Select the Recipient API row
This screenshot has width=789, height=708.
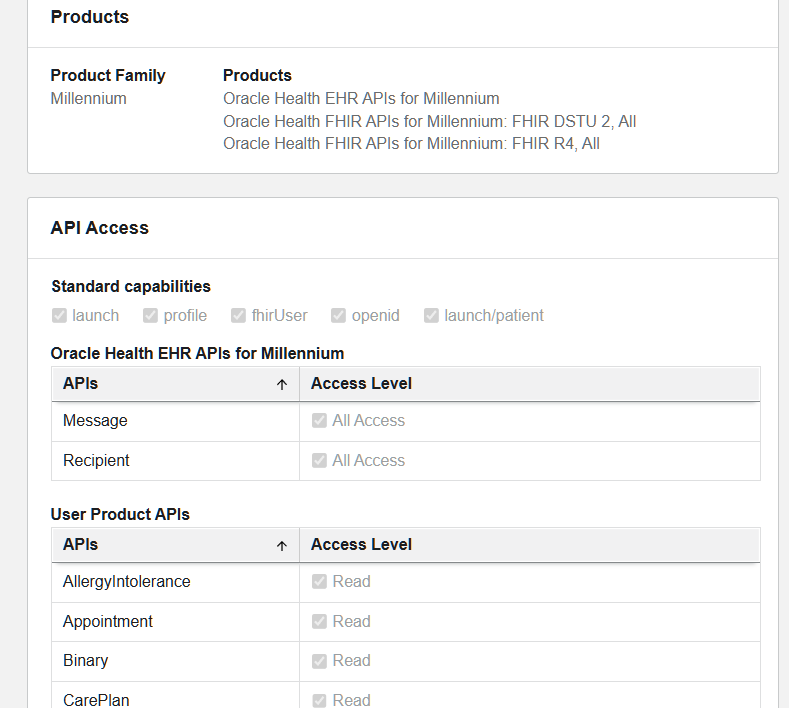(x=406, y=461)
